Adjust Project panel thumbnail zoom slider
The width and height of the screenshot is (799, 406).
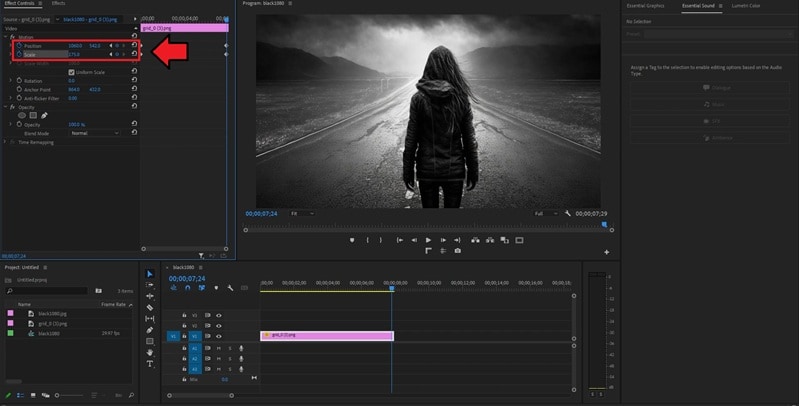coord(69,395)
